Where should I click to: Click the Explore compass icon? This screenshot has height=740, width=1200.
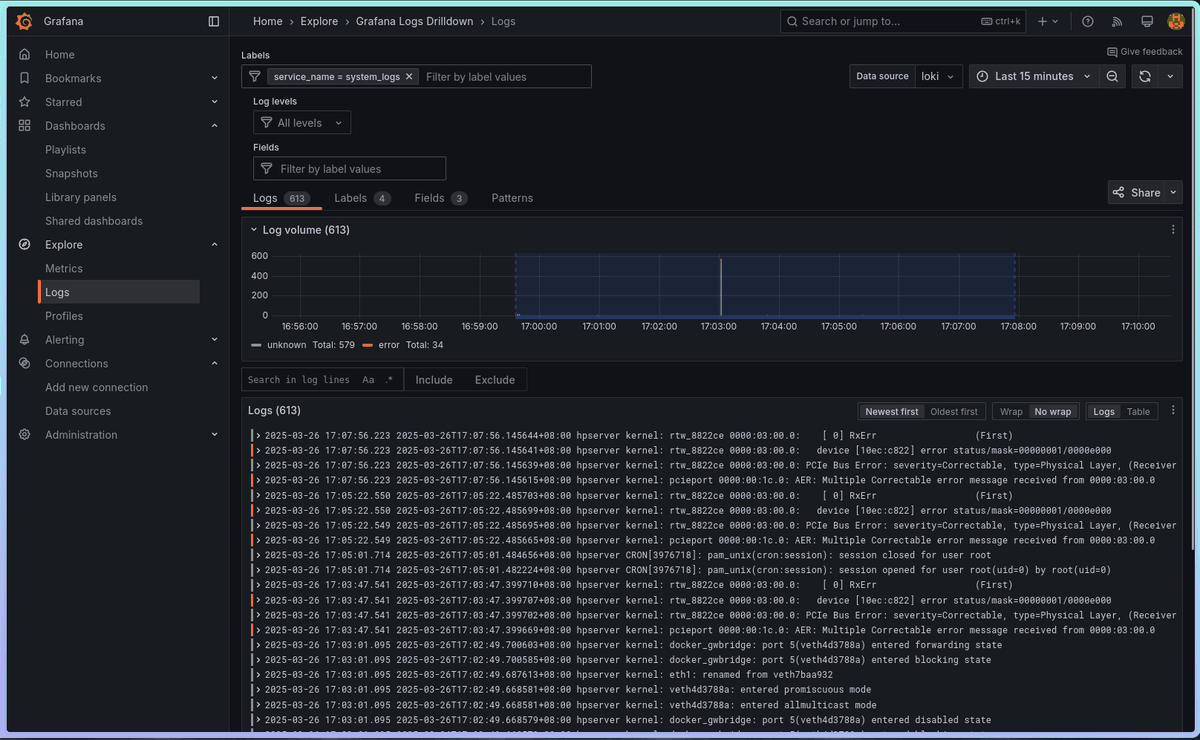pos(25,245)
